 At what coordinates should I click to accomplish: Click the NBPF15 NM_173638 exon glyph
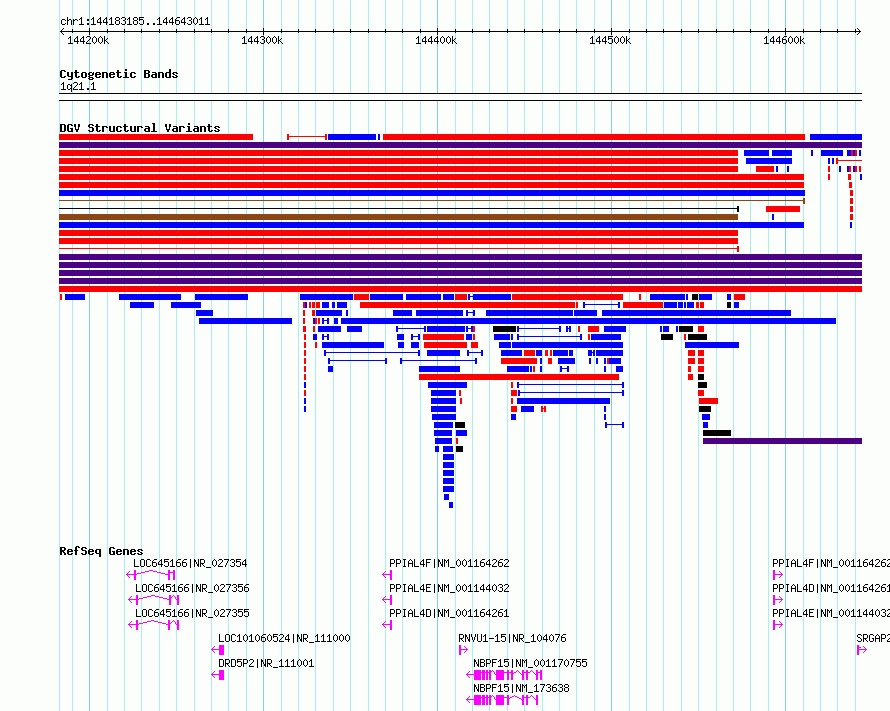point(502,700)
